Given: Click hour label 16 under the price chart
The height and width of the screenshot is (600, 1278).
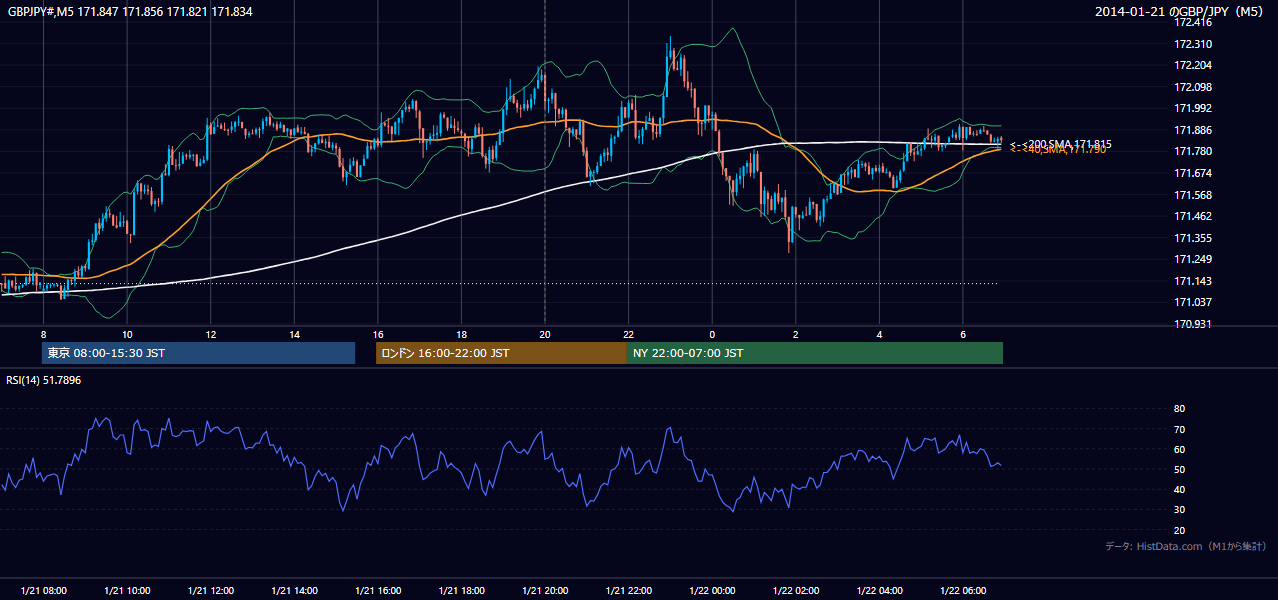Looking at the screenshot, I should pos(378,334).
